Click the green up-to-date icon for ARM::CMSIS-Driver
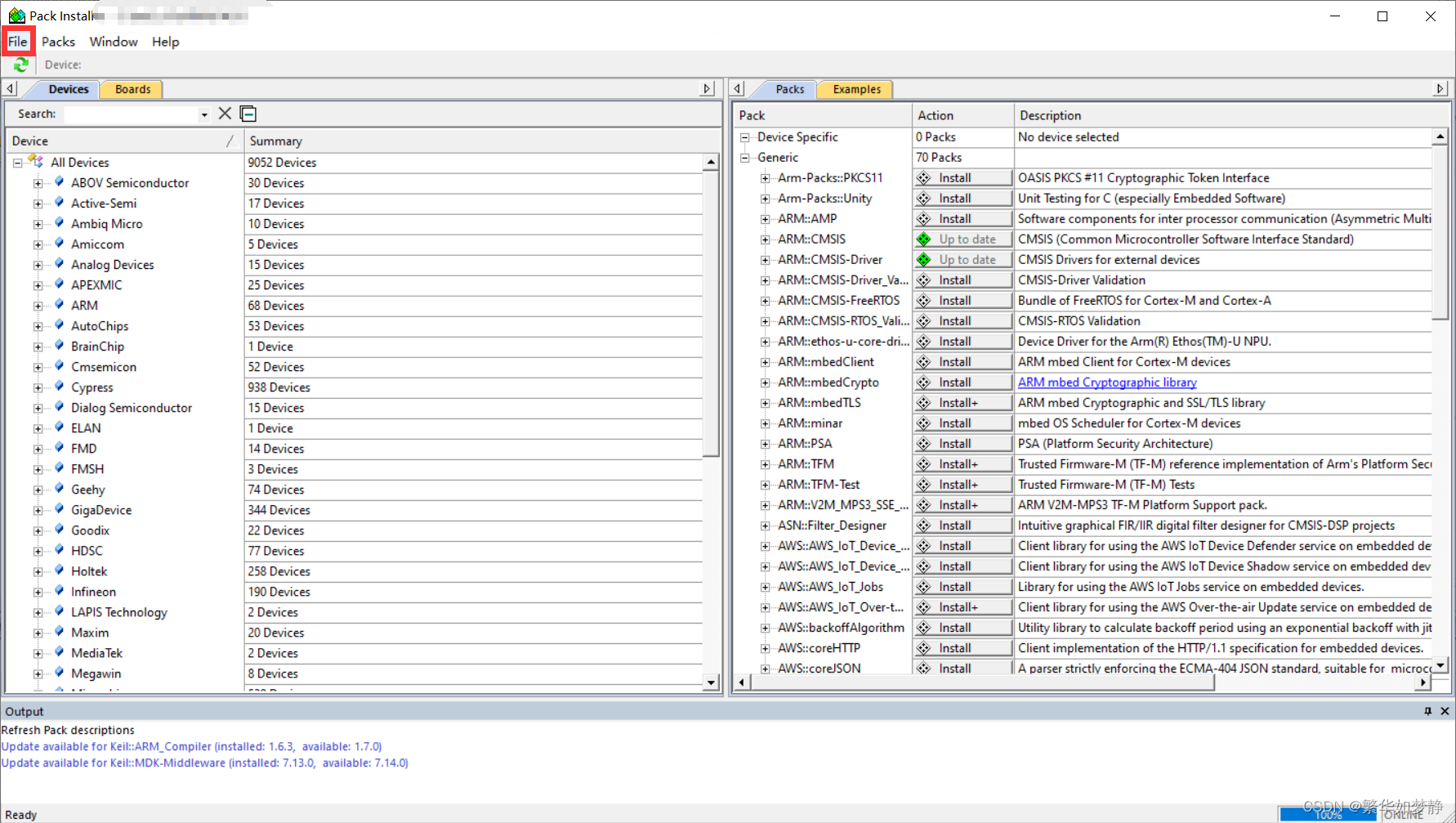This screenshot has width=1456, height=823. tap(924, 260)
